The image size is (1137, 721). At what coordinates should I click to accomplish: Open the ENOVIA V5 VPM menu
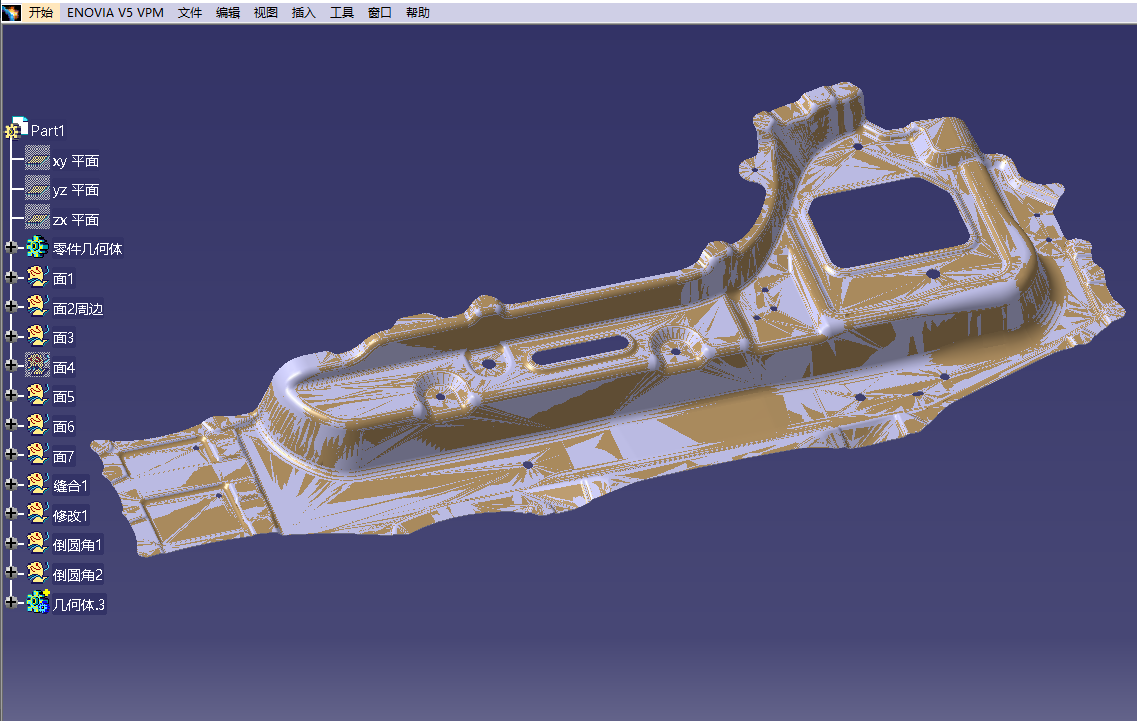[x=115, y=12]
